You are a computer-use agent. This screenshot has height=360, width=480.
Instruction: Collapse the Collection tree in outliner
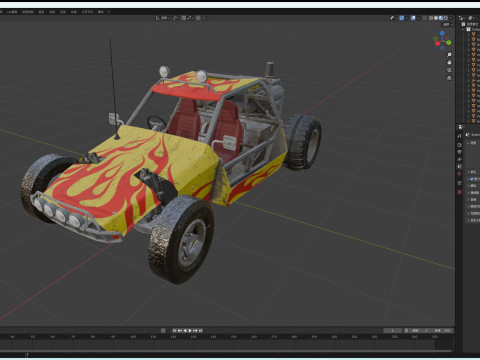pos(464,29)
